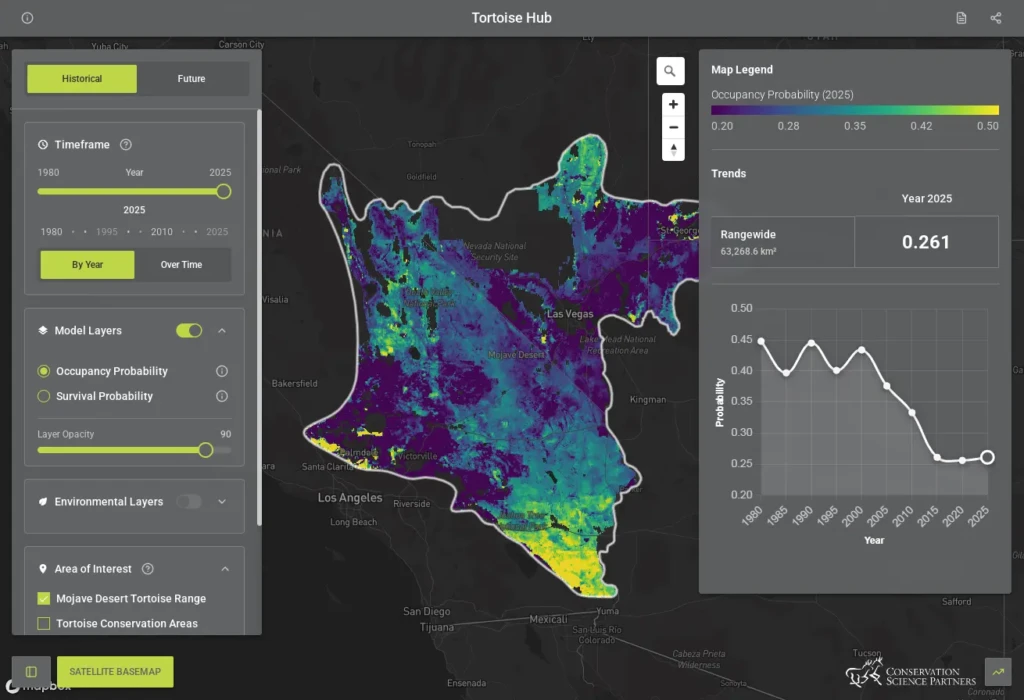Toggle sidebar panel icon at bottom-left
1024x700 pixels.
click(31, 672)
